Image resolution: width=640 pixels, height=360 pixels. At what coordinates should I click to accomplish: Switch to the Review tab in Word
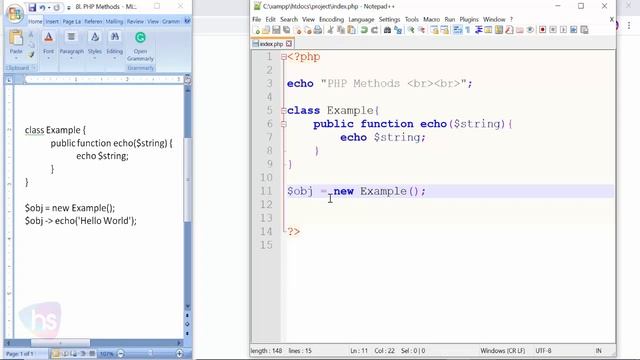click(x=135, y=22)
